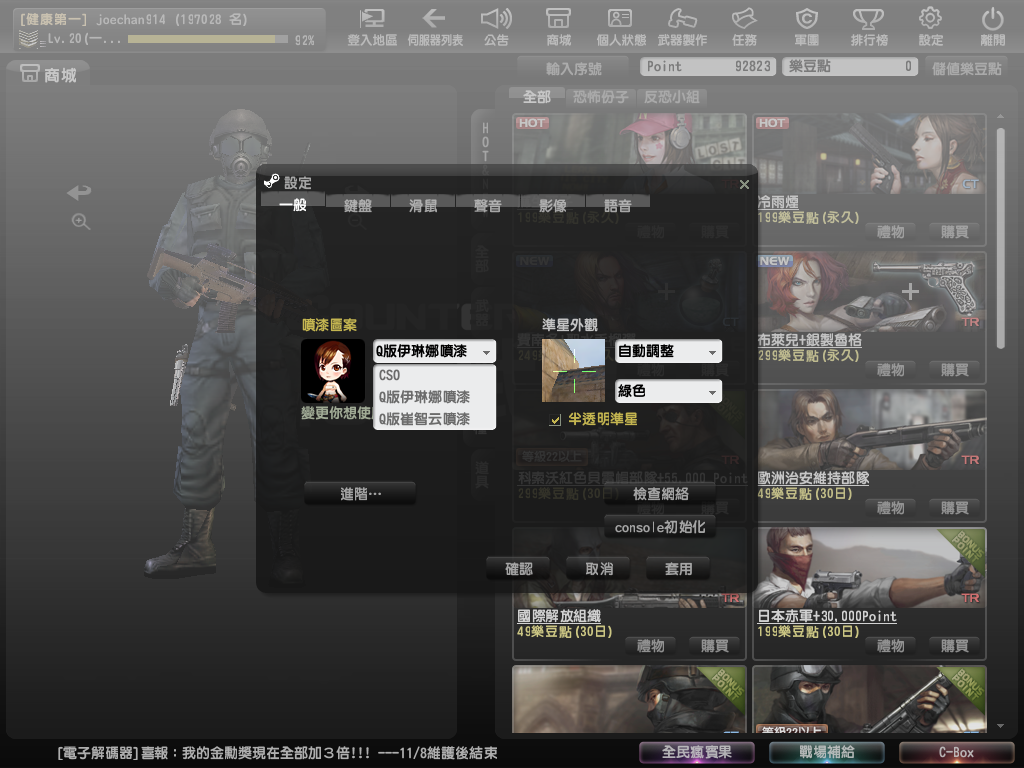1024x768 pixels.
Task: Click the 戰場補給 bottom button
Action: (827, 752)
